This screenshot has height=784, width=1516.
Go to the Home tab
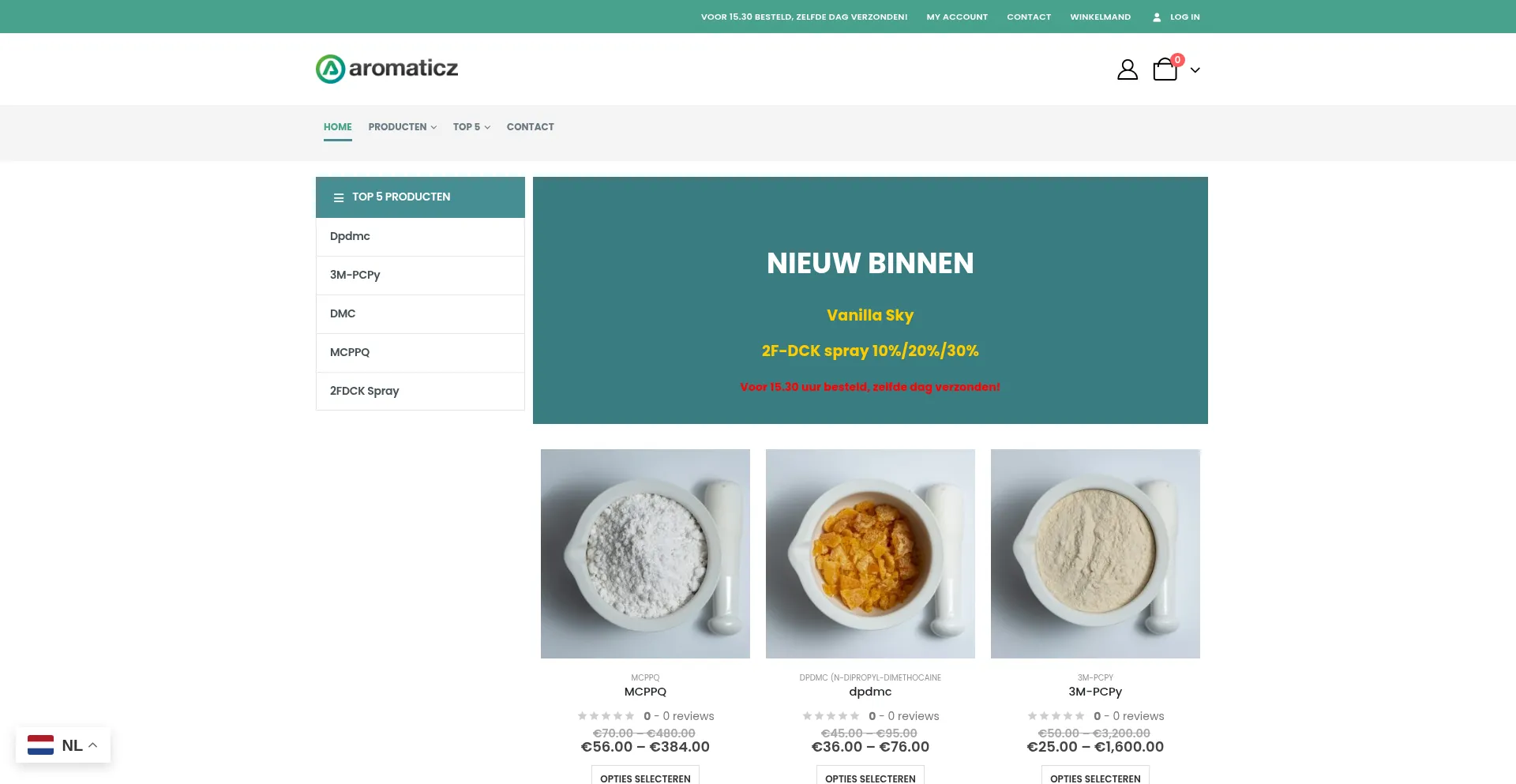[x=338, y=127]
